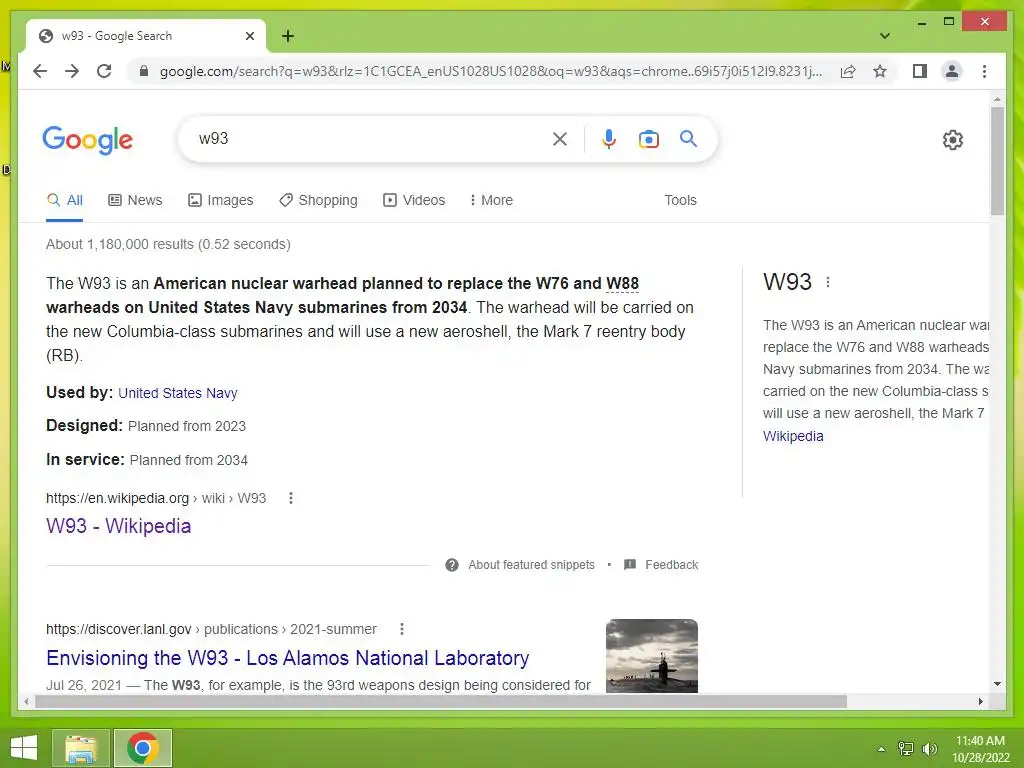The height and width of the screenshot is (768, 1024).
Task: Click the scroll down arrow
Action: pyautogui.click(x=997, y=684)
